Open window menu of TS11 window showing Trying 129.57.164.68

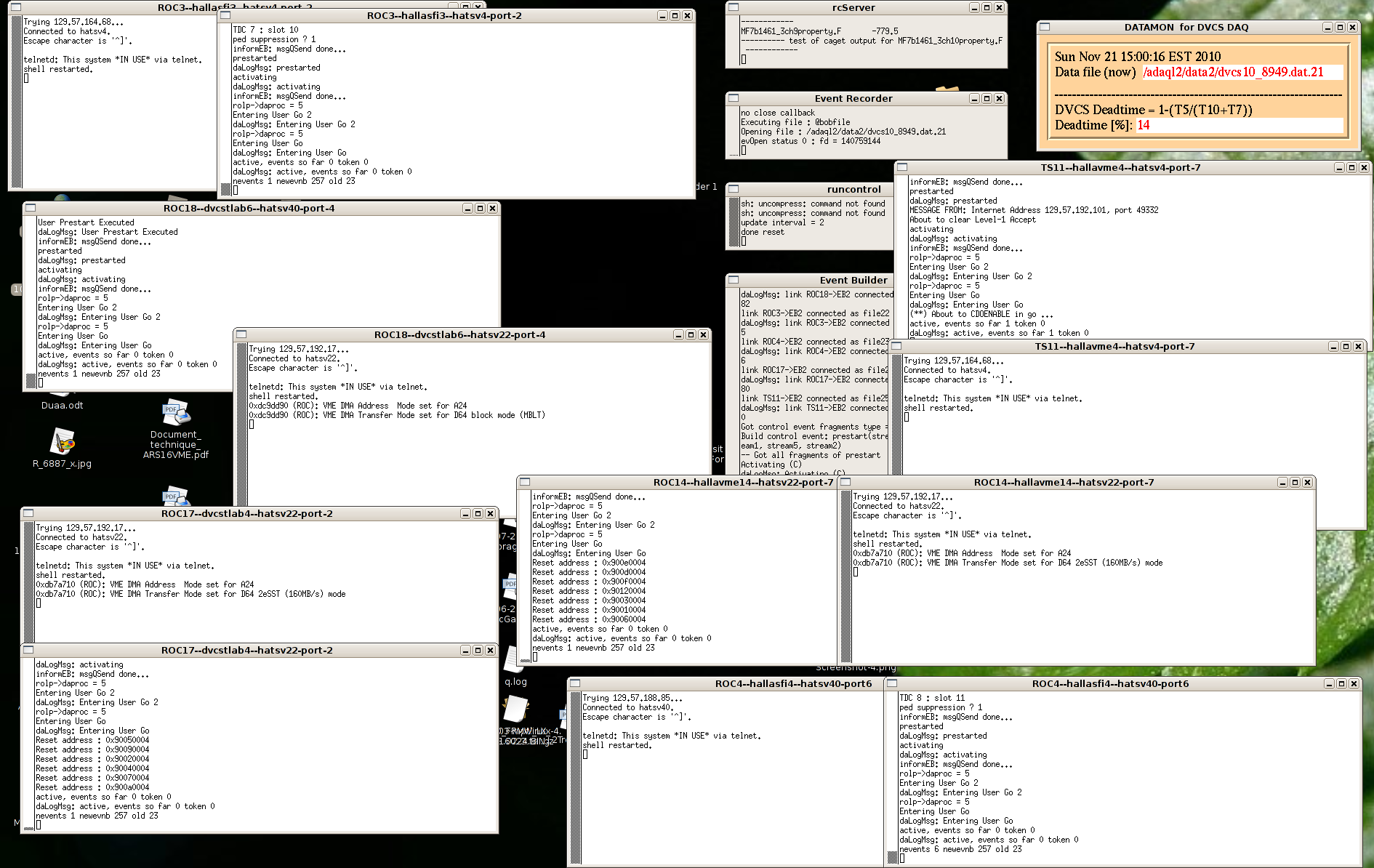coord(896,346)
